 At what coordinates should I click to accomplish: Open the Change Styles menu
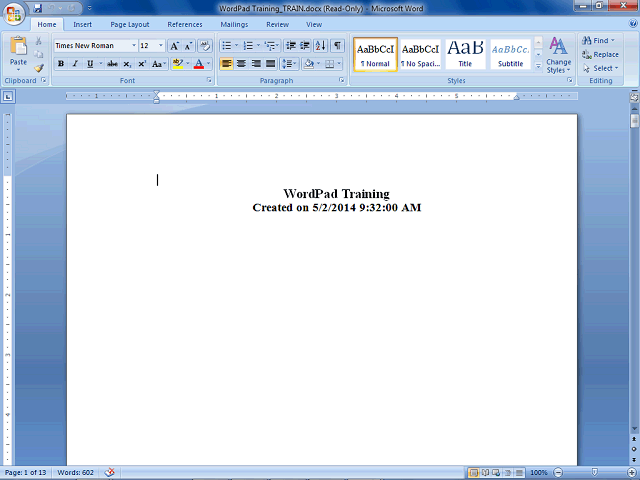[x=558, y=55]
